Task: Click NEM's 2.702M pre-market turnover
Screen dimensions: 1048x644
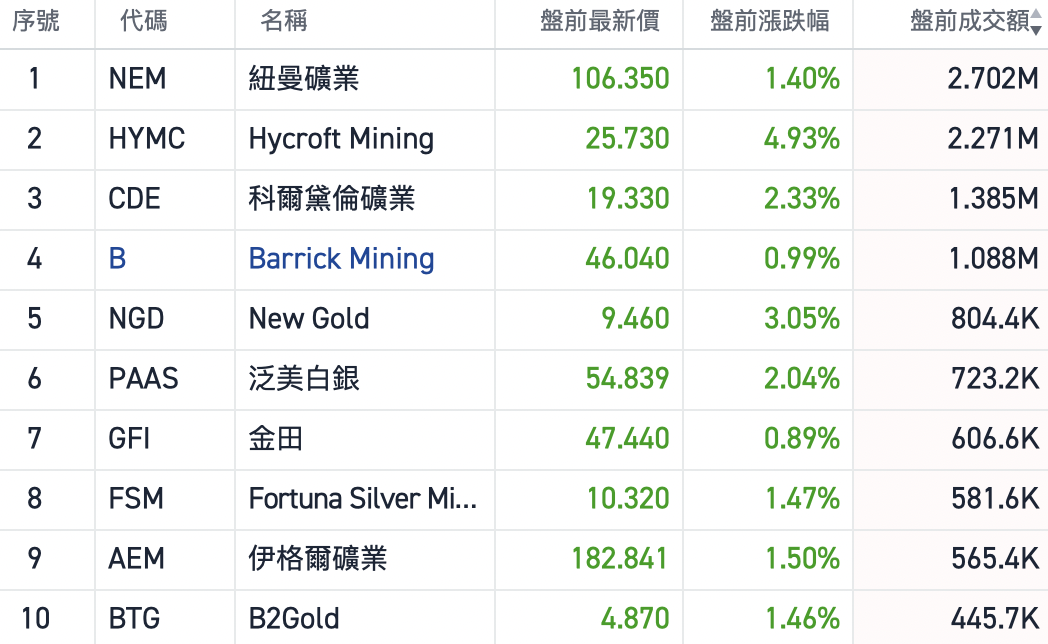Action: (x=993, y=78)
